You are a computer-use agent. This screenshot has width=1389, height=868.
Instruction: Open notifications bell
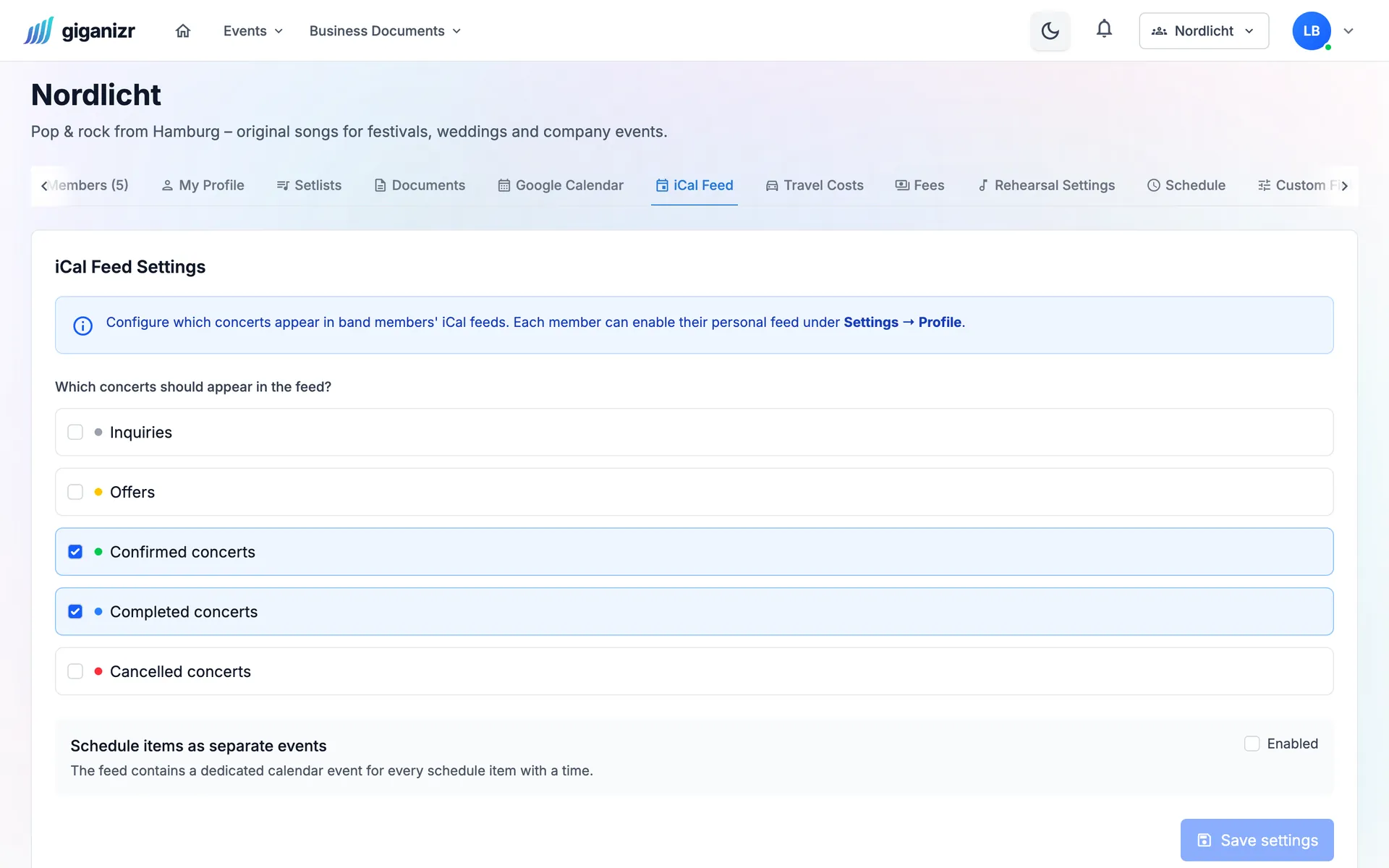click(x=1104, y=29)
